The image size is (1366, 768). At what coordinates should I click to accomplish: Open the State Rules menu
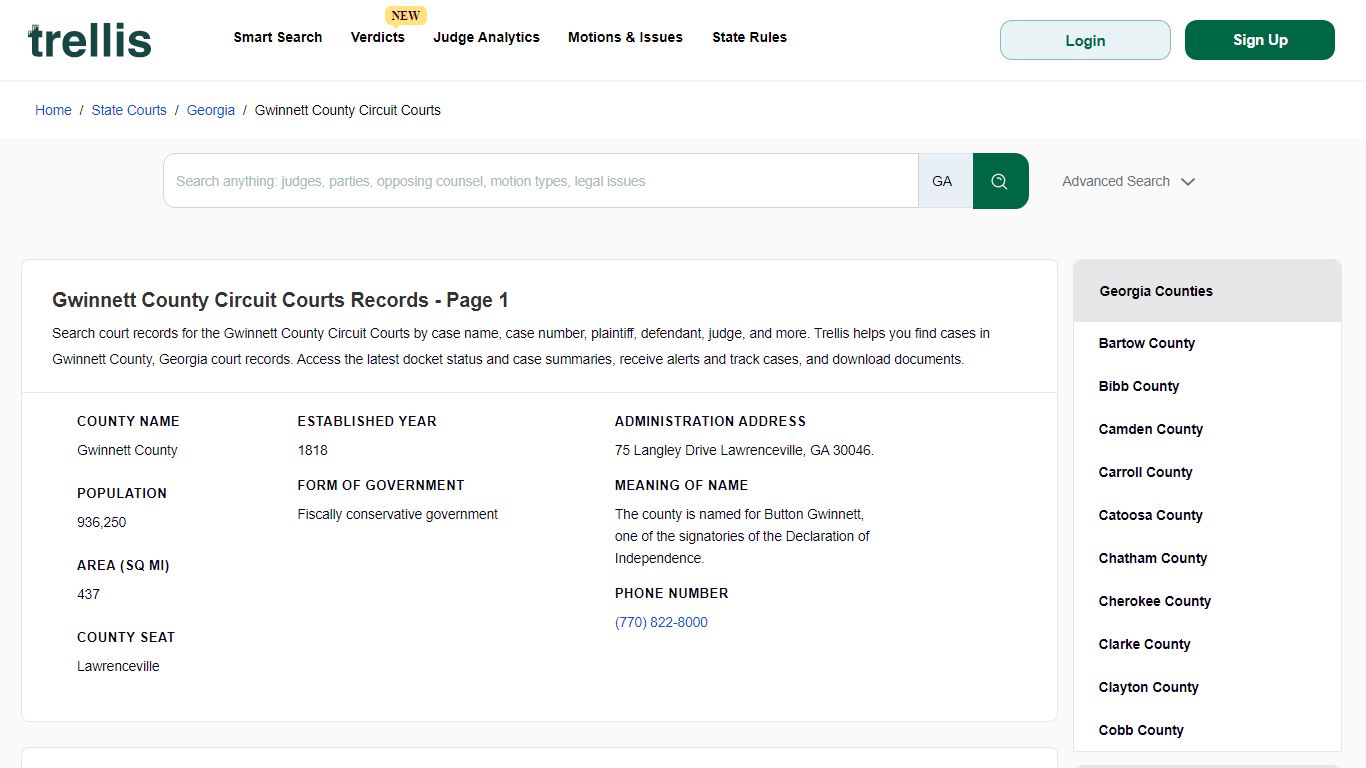(749, 37)
